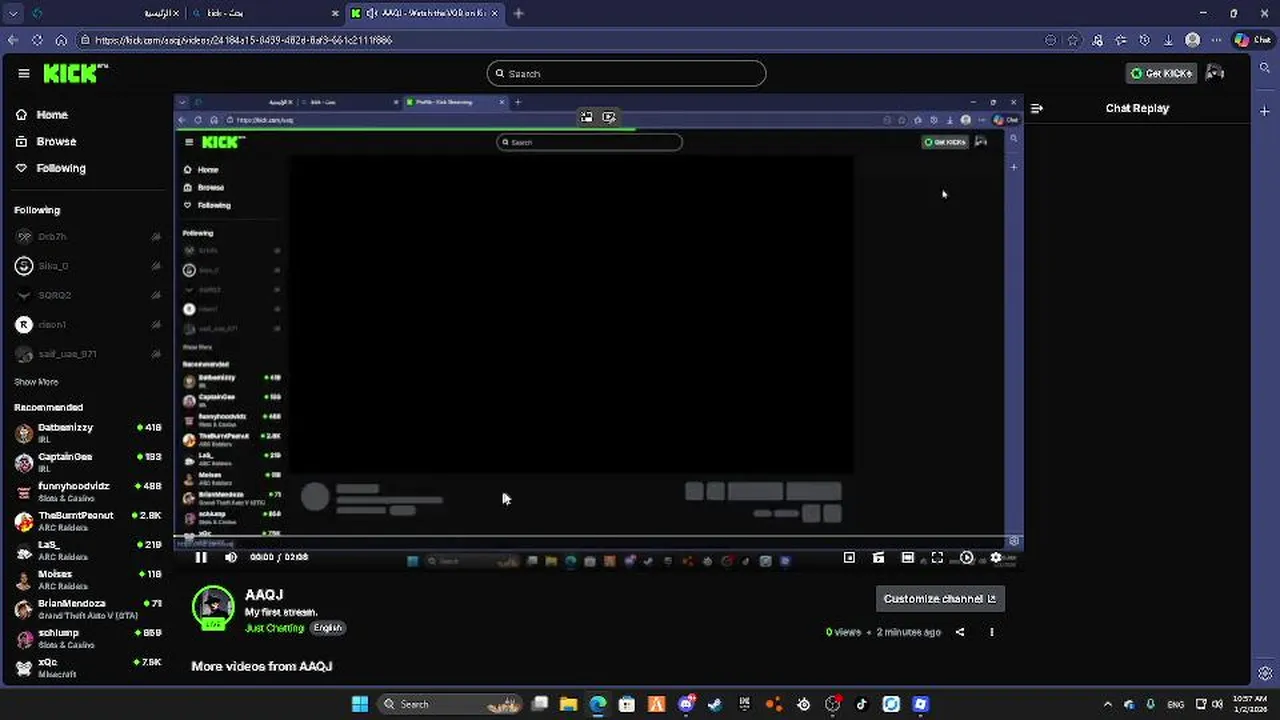Screen dimensions: 1280x720
Task: Click the KICK logo
Action: (75, 73)
